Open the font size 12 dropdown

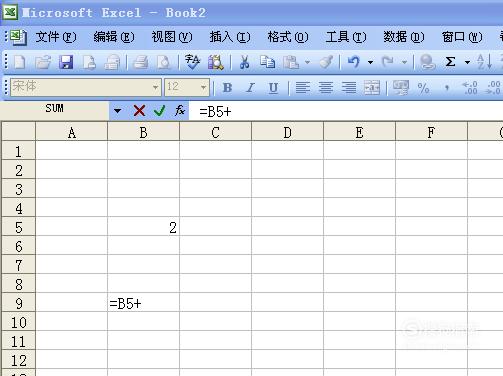click(x=203, y=88)
